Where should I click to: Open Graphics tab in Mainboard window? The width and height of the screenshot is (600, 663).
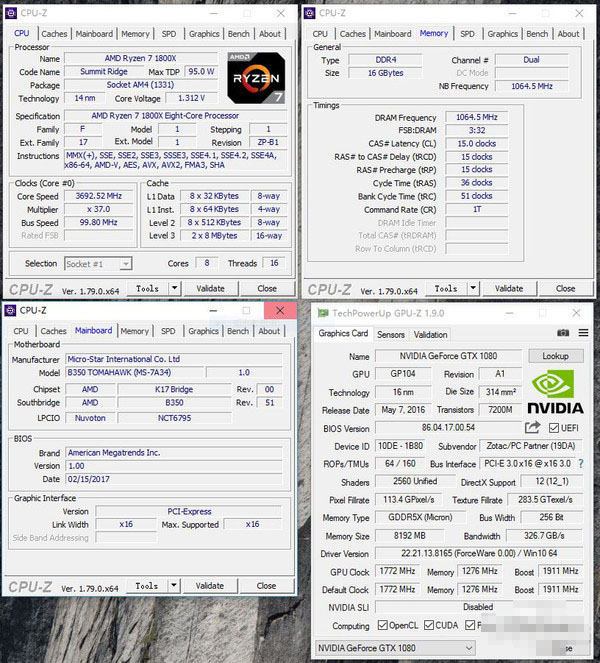click(x=203, y=331)
